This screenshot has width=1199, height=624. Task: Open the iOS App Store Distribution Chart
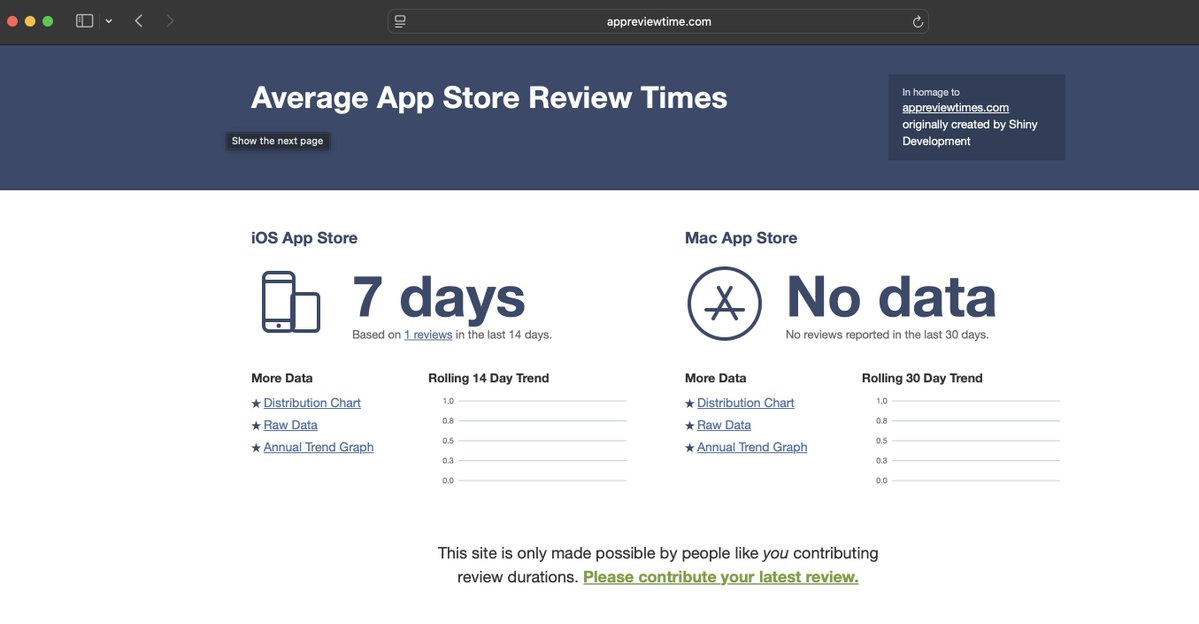point(312,403)
